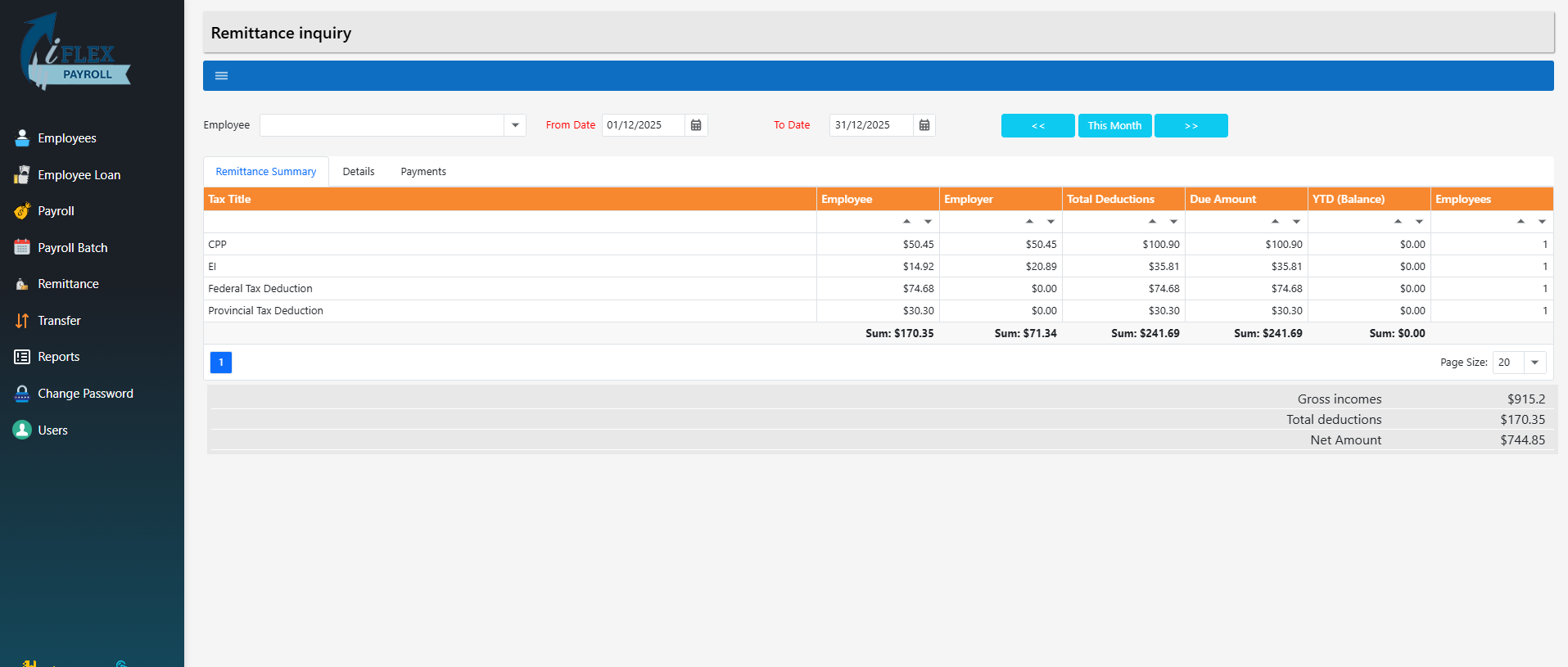Click the iFlex Payroll logo

click(75, 52)
